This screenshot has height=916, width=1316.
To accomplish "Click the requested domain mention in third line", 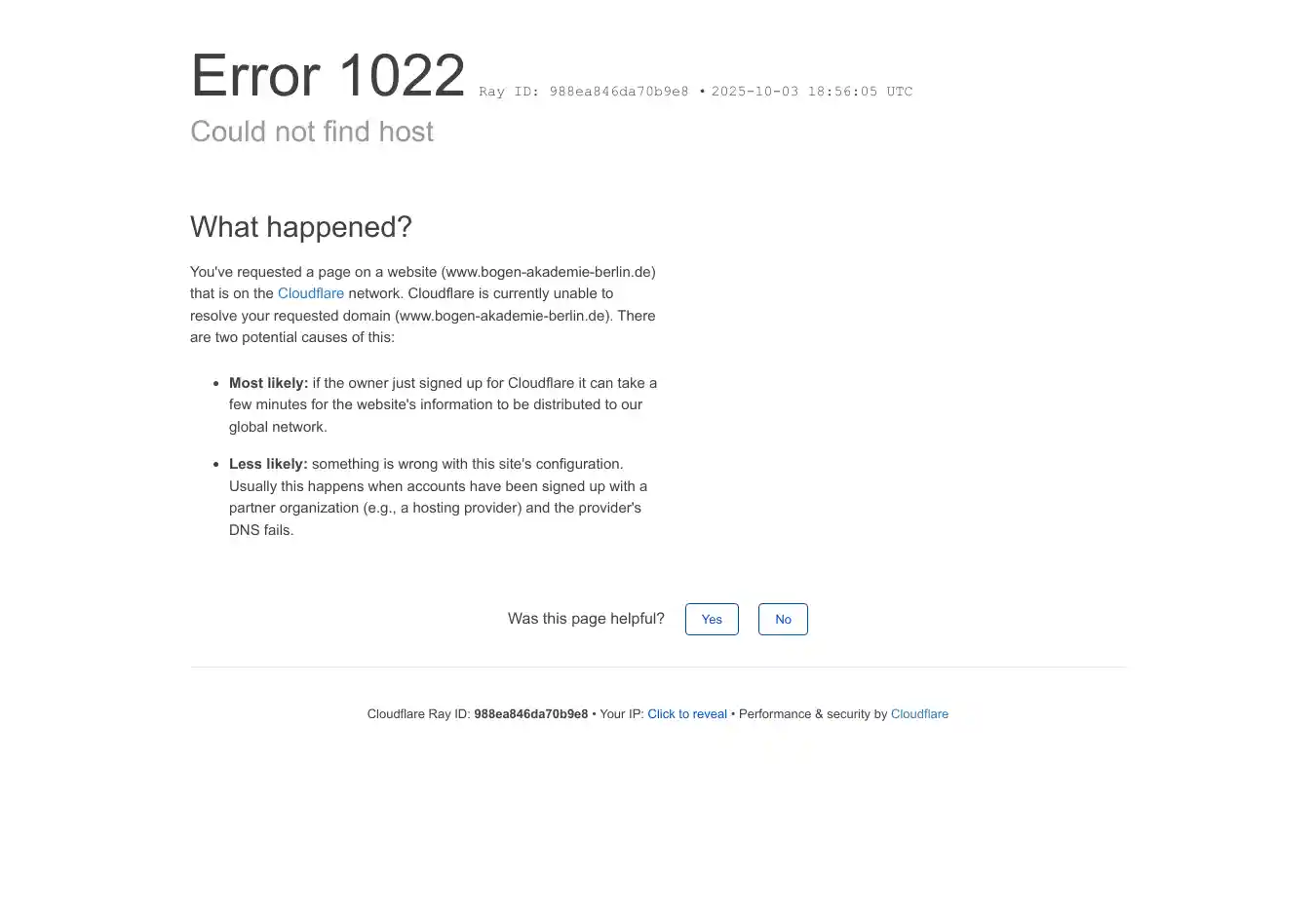I will tap(503, 316).
